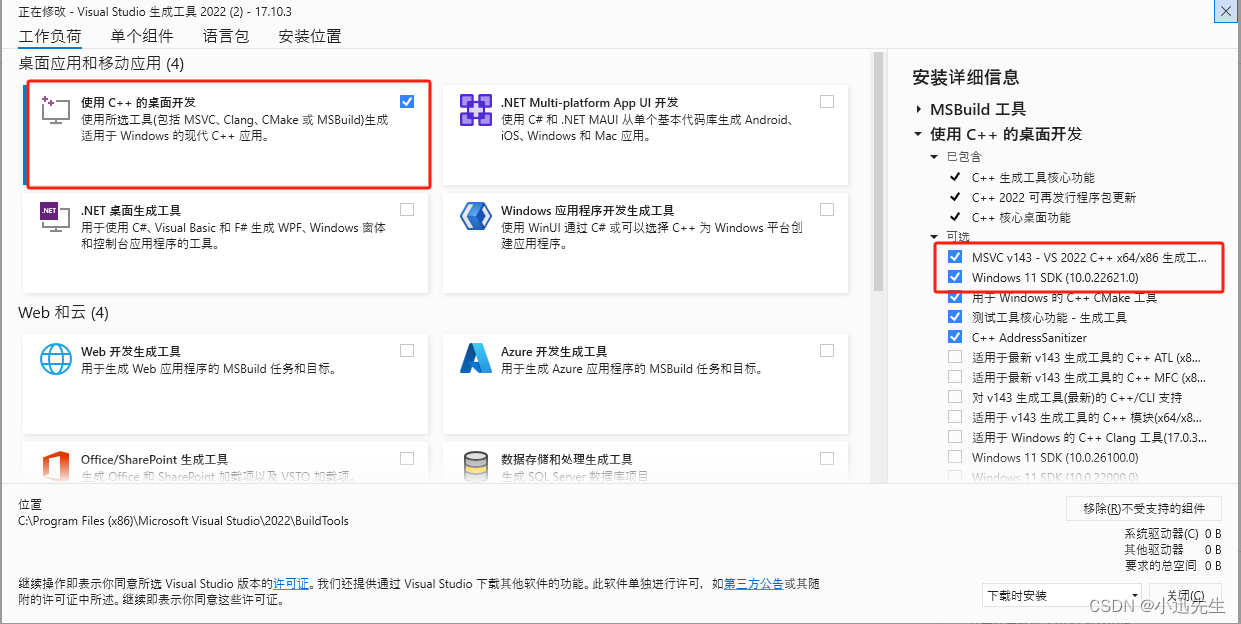
Task: Switch to the 单个组件 tab
Action: 142,36
